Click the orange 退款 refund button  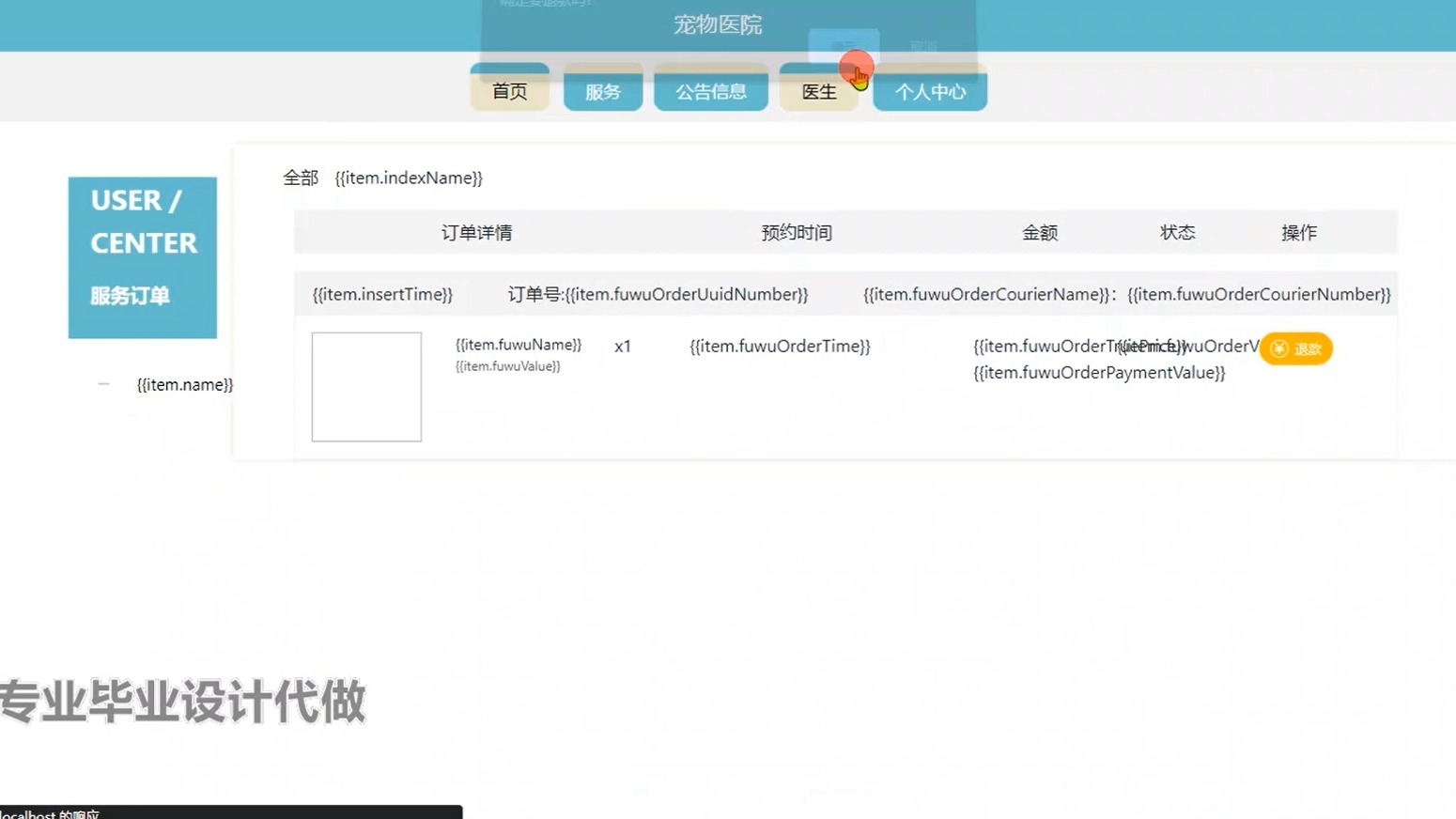[x=1296, y=348]
